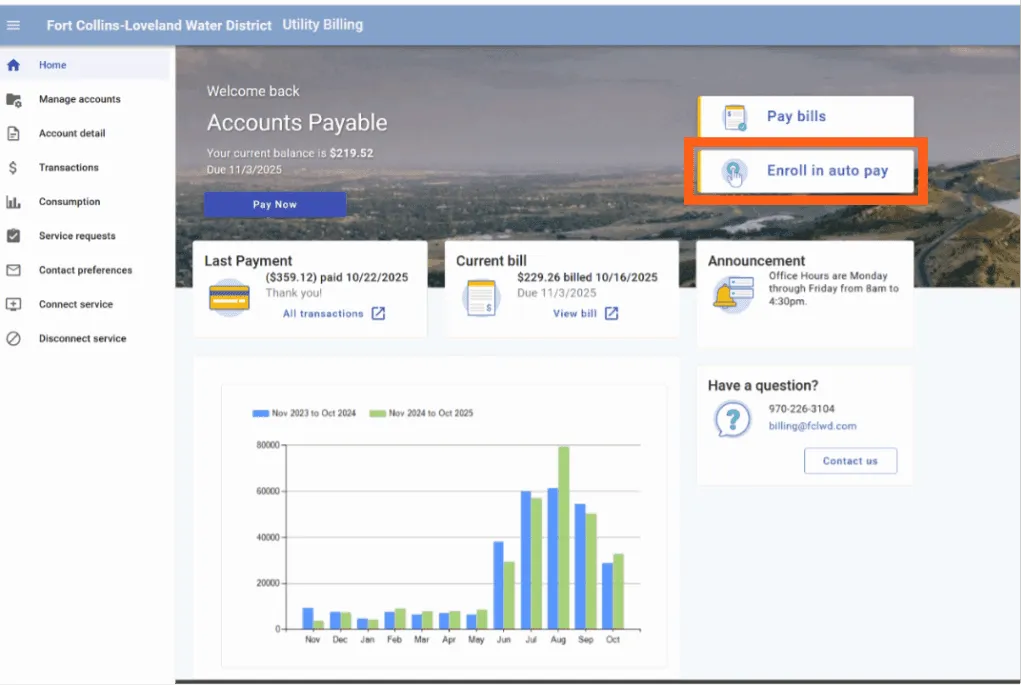Click the Home house icon in sidebar
Viewport: 1024px width, 687px height.
(x=14, y=66)
